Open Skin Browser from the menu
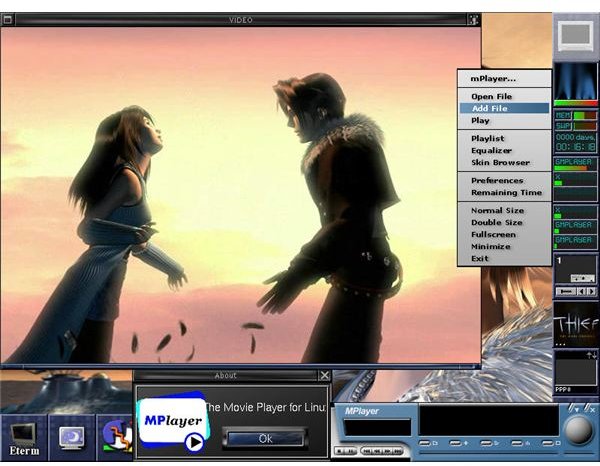The height and width of the screenshot is (466, 600). click(501, 162)
